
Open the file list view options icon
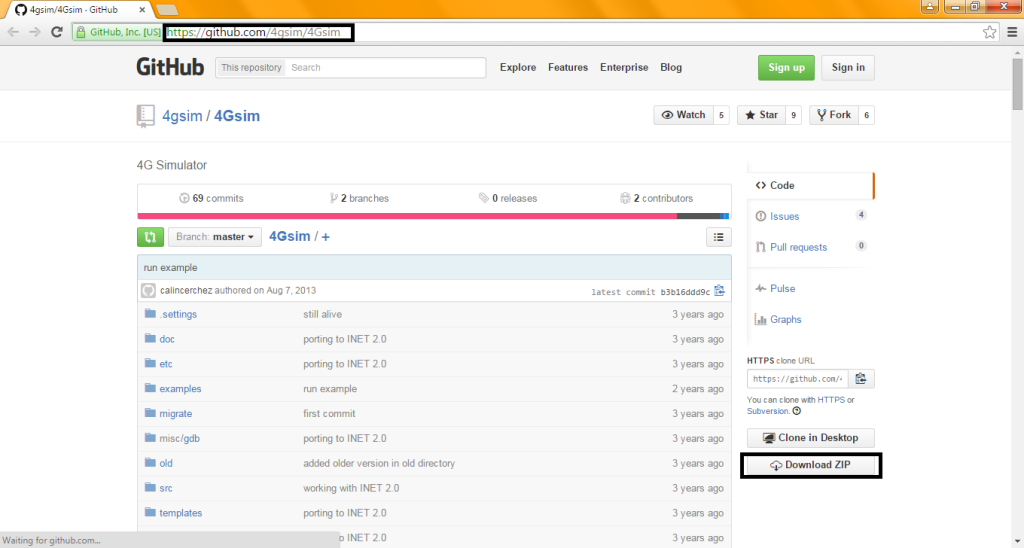click(718, 237)
